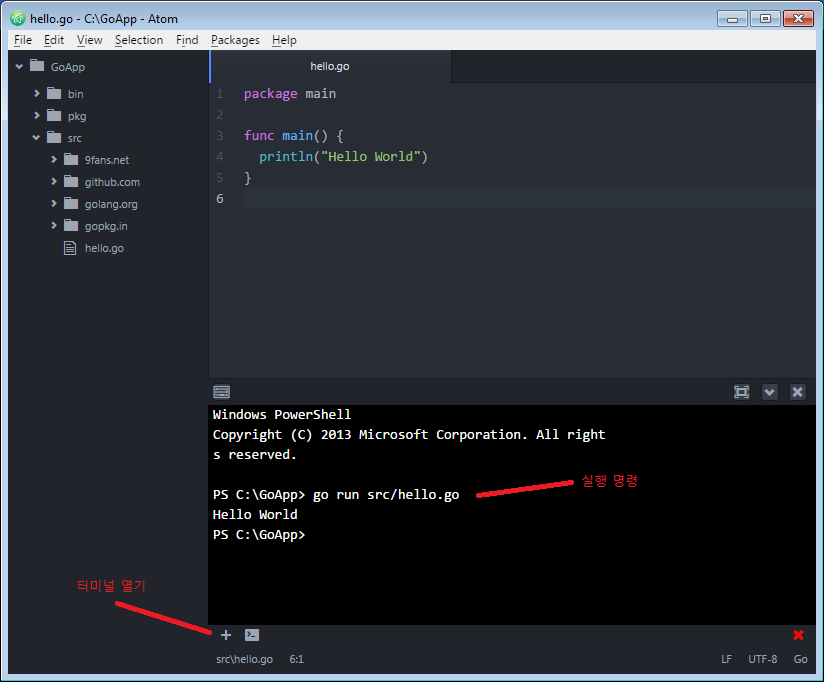This screenshot has width=824, height=682.
Task: Collapse the GoApp project root folder
Action: pos(19,66)
